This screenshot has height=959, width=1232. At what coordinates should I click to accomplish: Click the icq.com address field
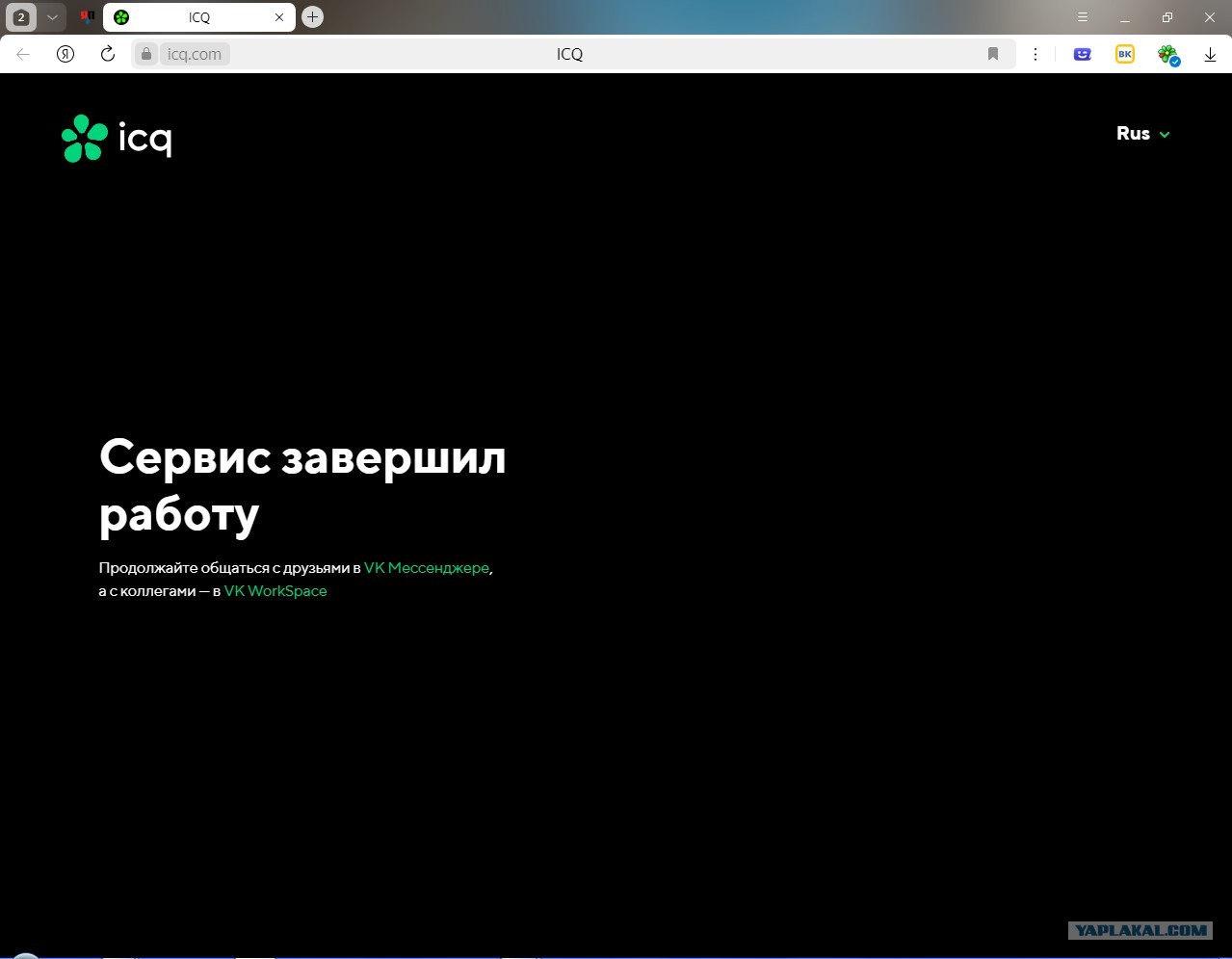(x=195, y=54)
